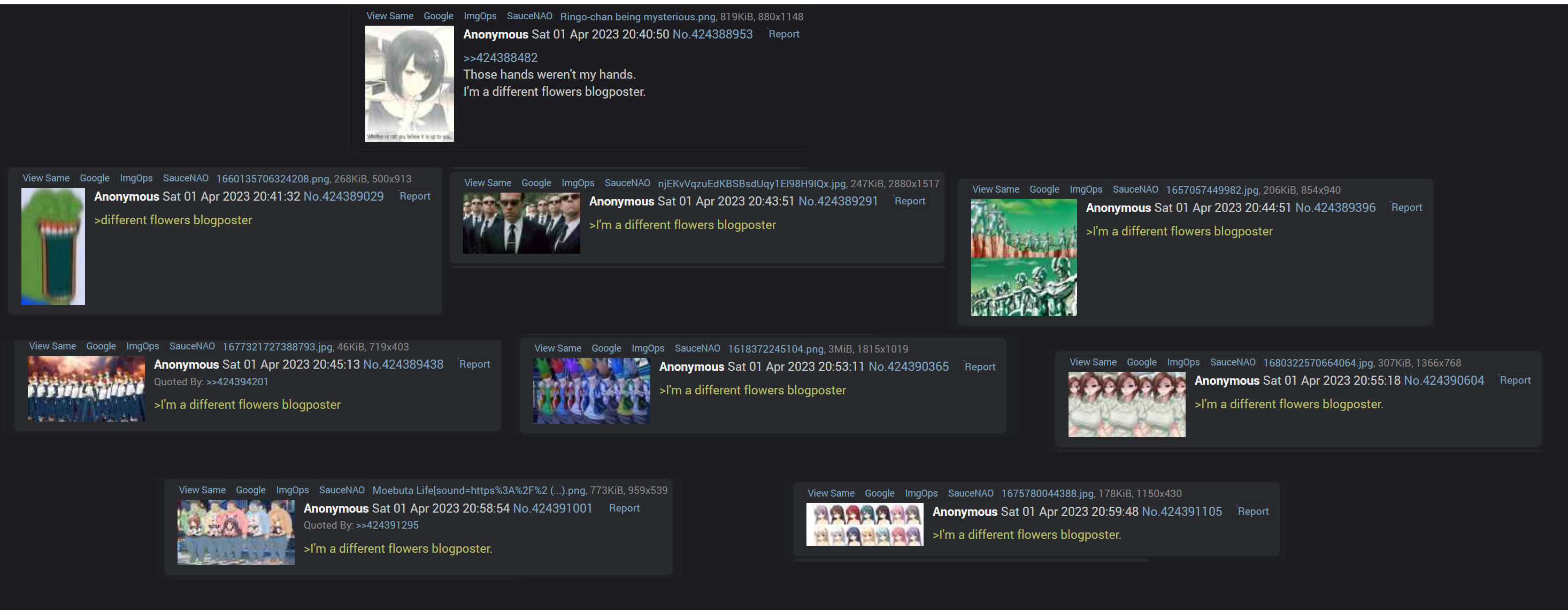Image resolution: width=1568 pixels, height=610 pixels.
Task: Click quote link >>424388482
Action: point(501,58)
